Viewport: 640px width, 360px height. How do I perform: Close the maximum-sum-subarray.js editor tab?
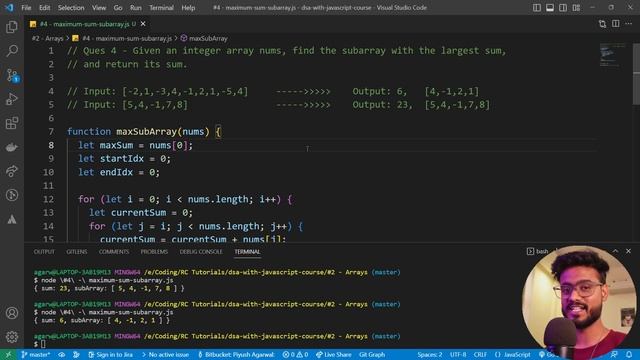tap(143, 24)
